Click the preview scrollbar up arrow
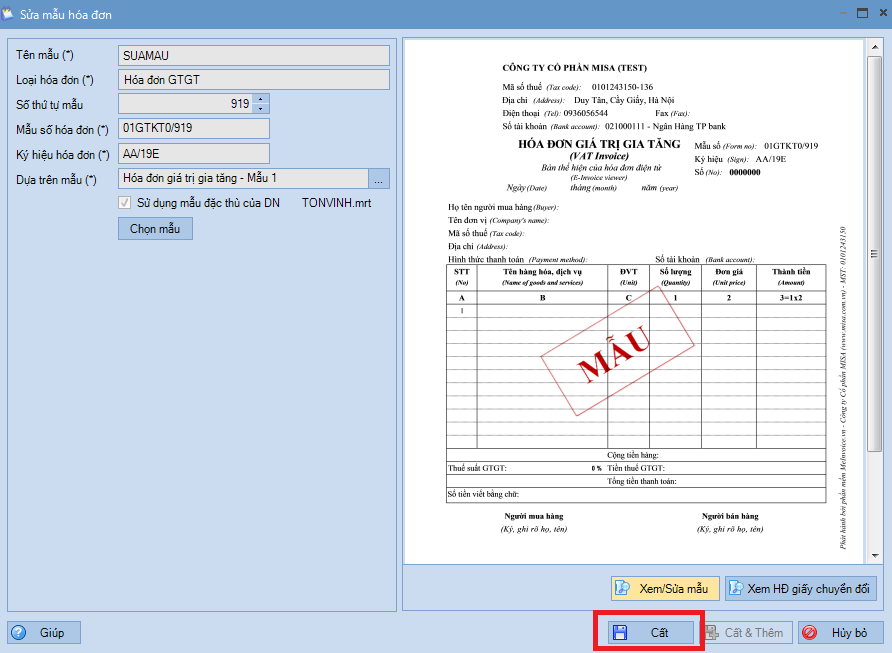 coord(874,46)
